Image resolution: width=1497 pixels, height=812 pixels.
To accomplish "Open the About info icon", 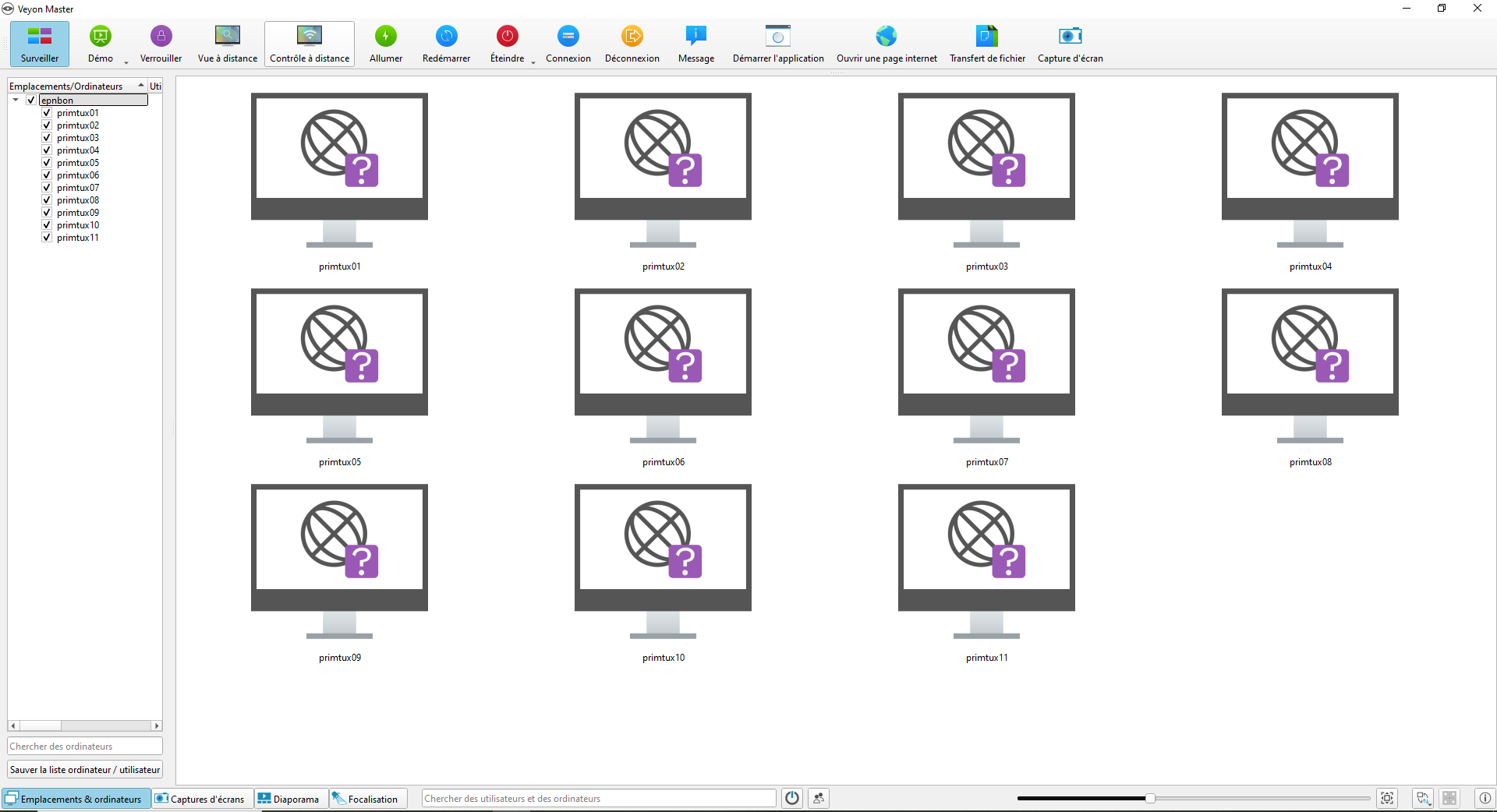I will pyautogui.click(x=1485, y=798).
